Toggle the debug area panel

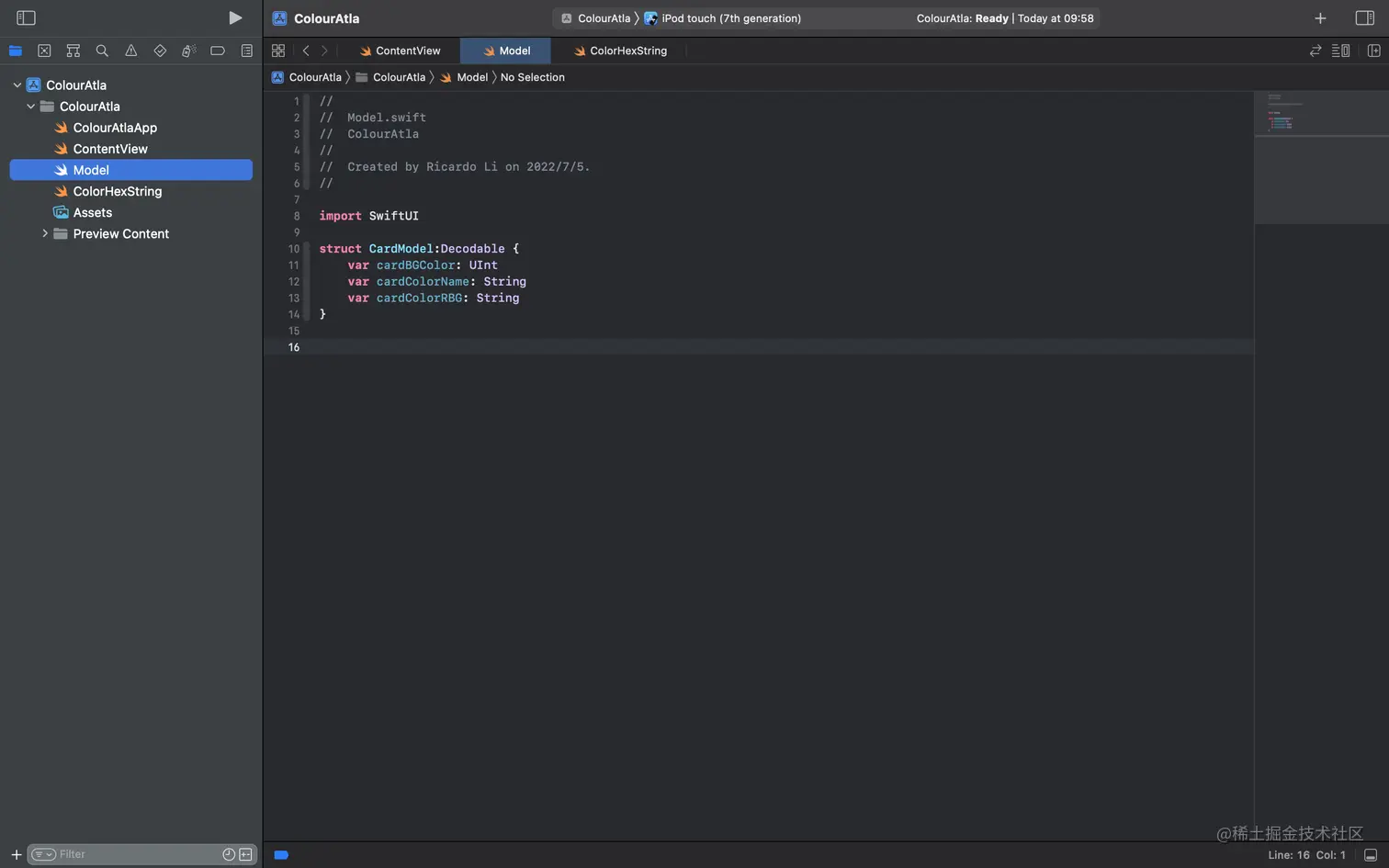click(1371, 855)
